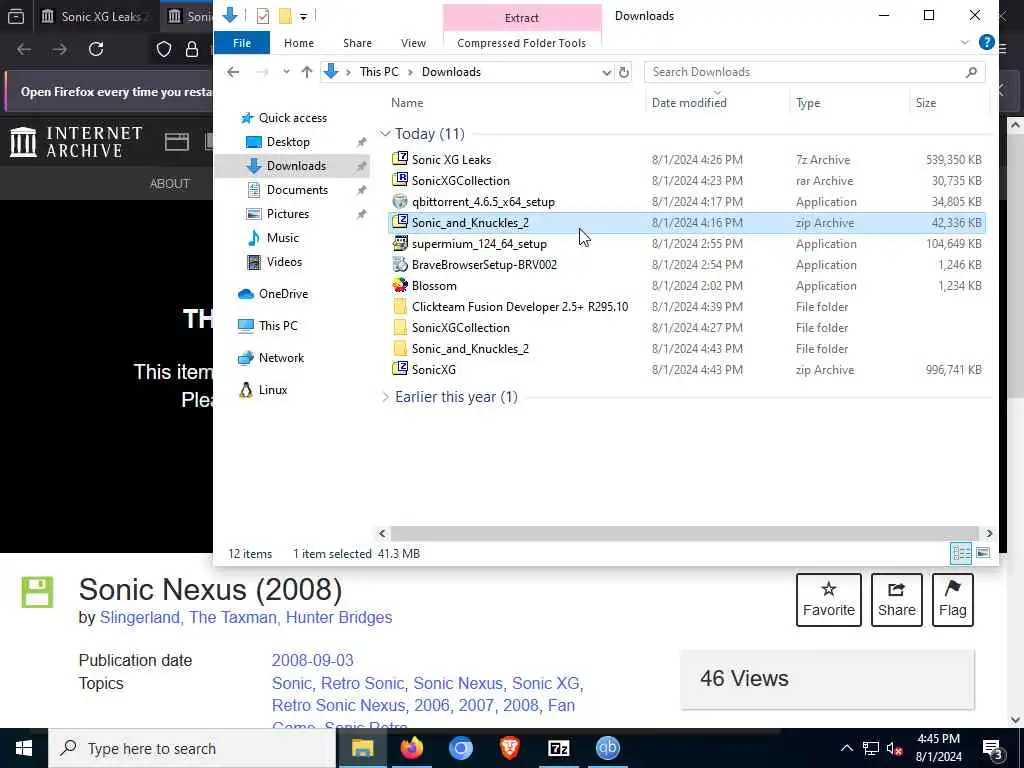1024x768 pixels.
Task: Click the Share button on Internet Archive
Action: click(x=896, y=600)
